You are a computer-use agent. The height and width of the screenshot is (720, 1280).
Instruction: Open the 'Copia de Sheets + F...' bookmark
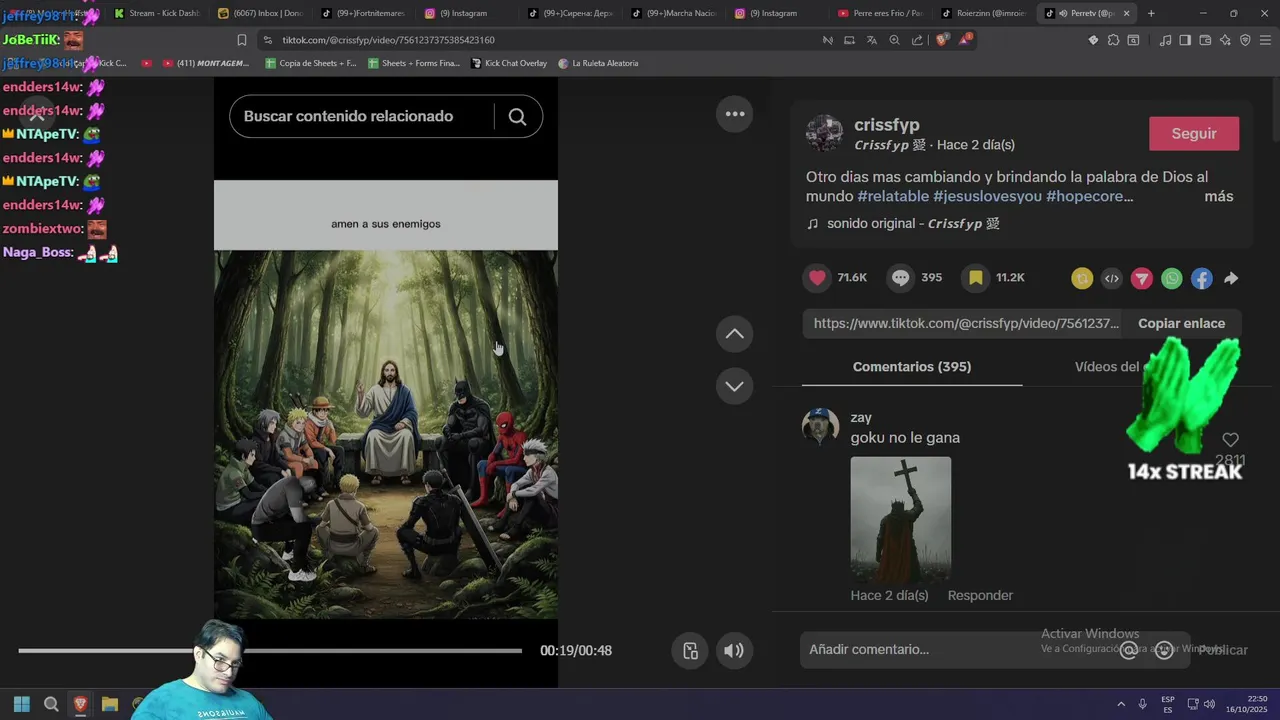tap(311, 63)
